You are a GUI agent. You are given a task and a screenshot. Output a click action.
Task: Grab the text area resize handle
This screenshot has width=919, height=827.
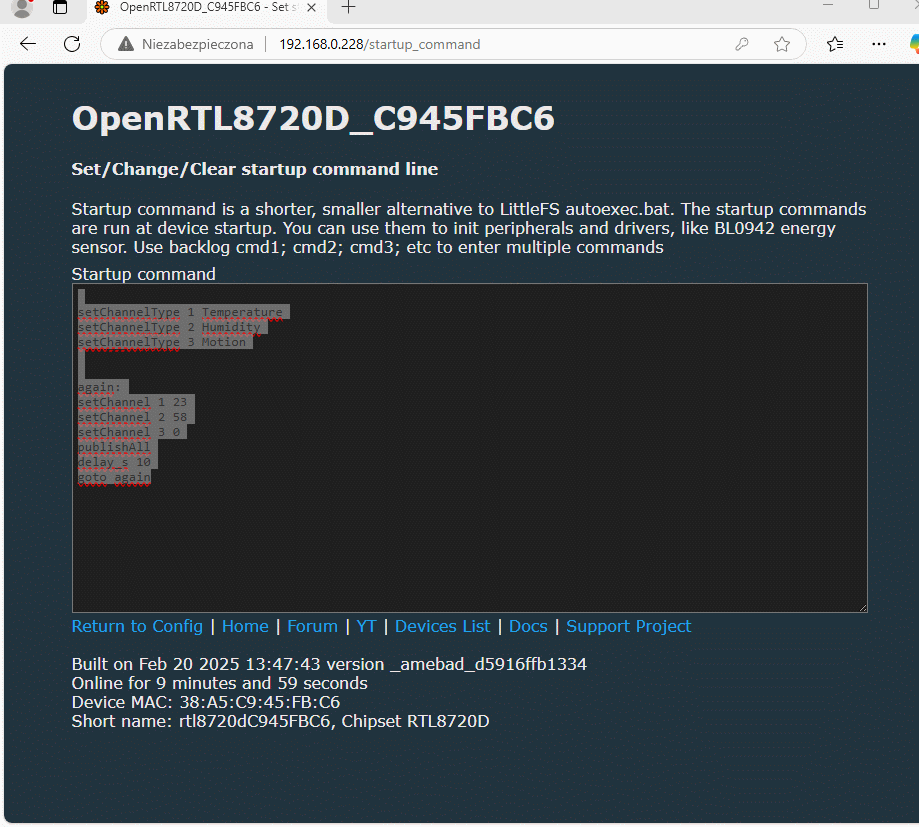point(863,608)
